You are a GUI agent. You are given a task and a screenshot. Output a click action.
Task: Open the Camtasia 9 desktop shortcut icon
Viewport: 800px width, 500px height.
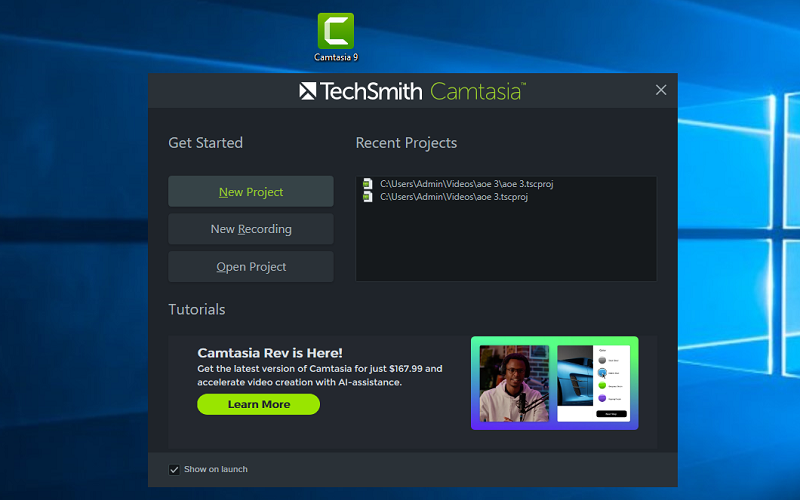(336, 37)
